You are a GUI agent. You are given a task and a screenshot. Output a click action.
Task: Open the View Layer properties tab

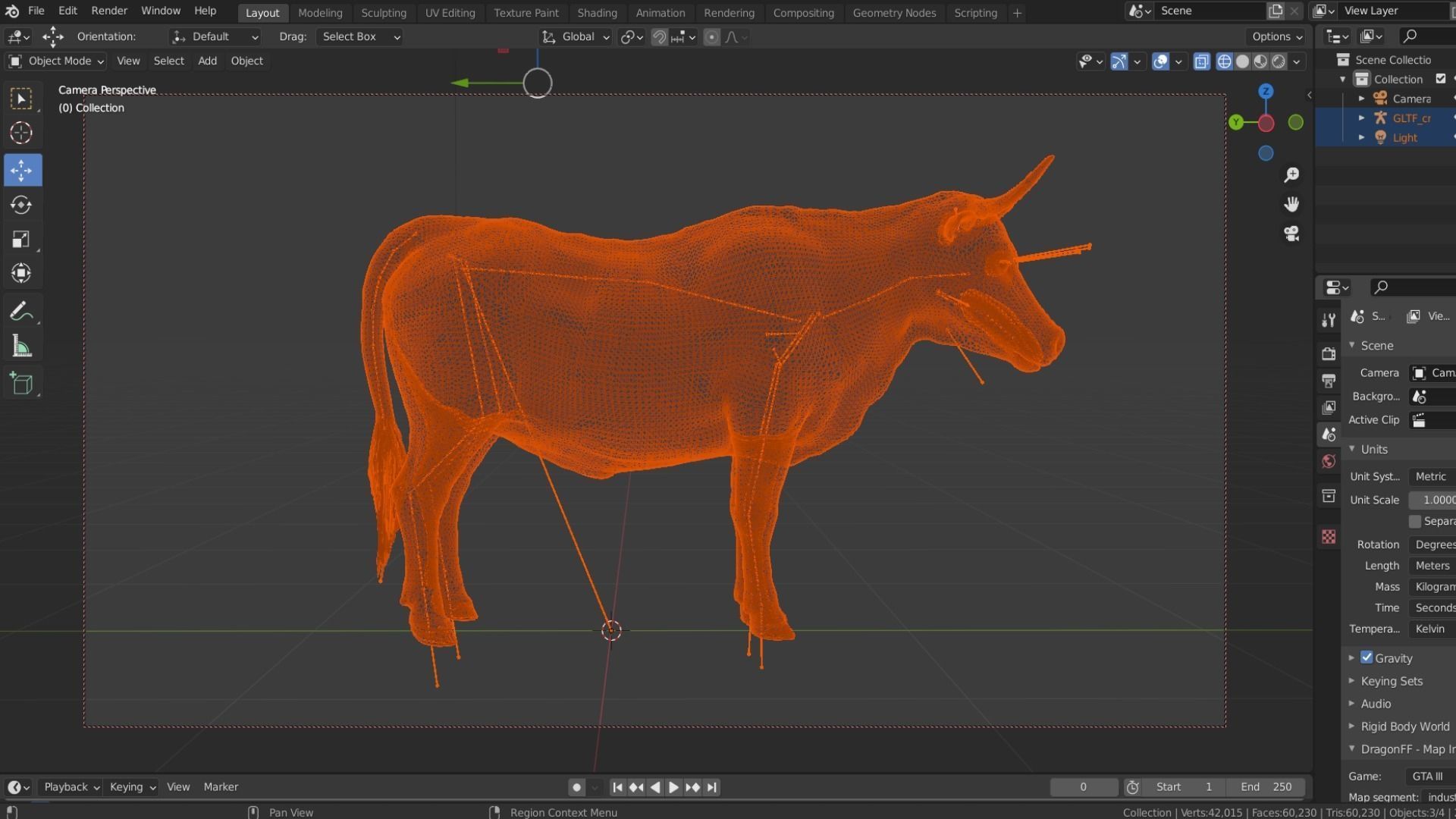pyautogui.click(x=1329, y=408)
